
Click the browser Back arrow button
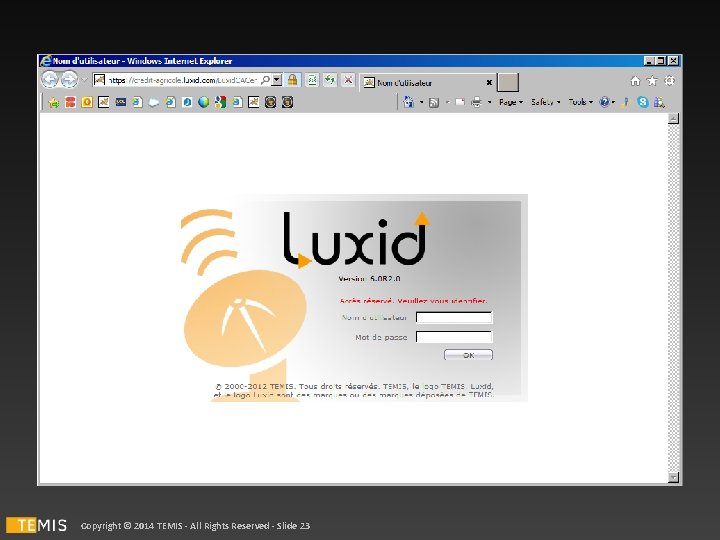click(50, 79)
